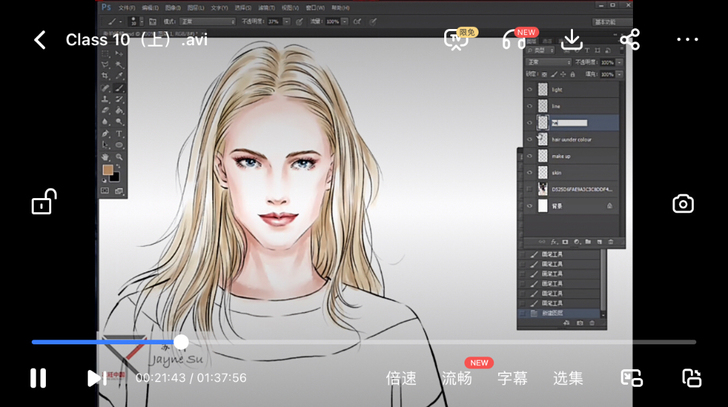Download the video with download icon
The image size is (728, 407).
(x=572, y=40)
